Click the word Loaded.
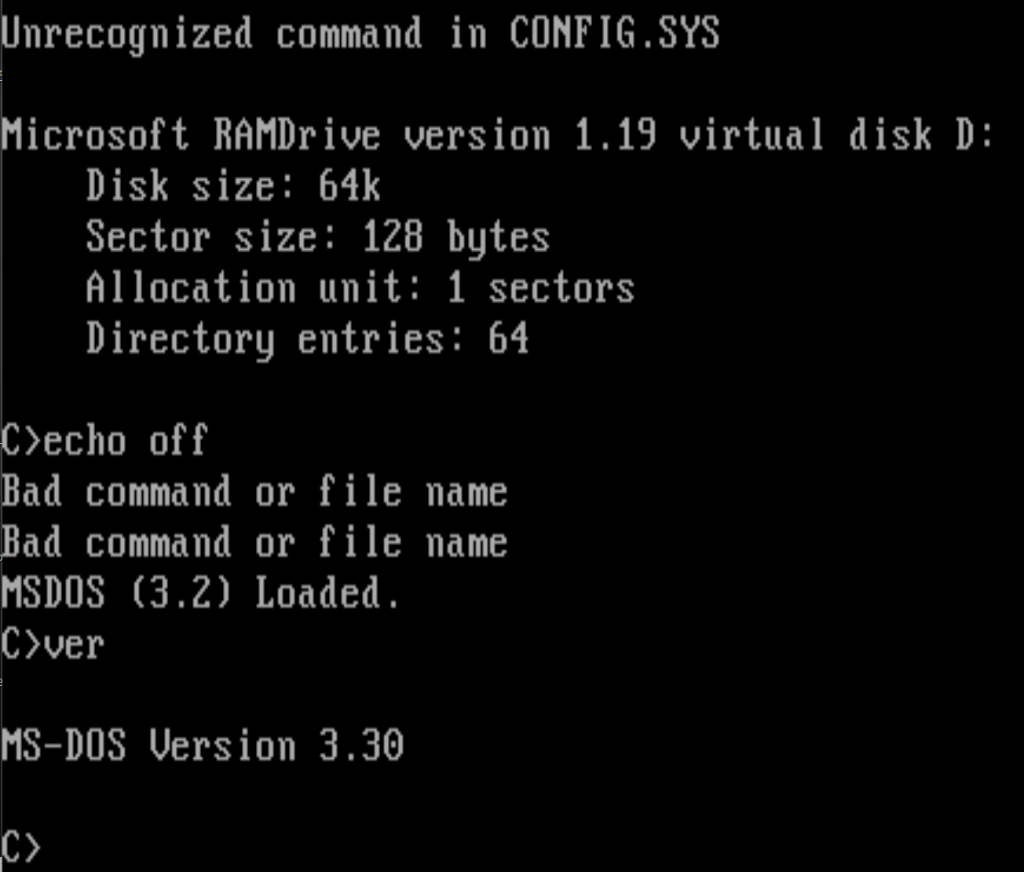 coord(328,594)
